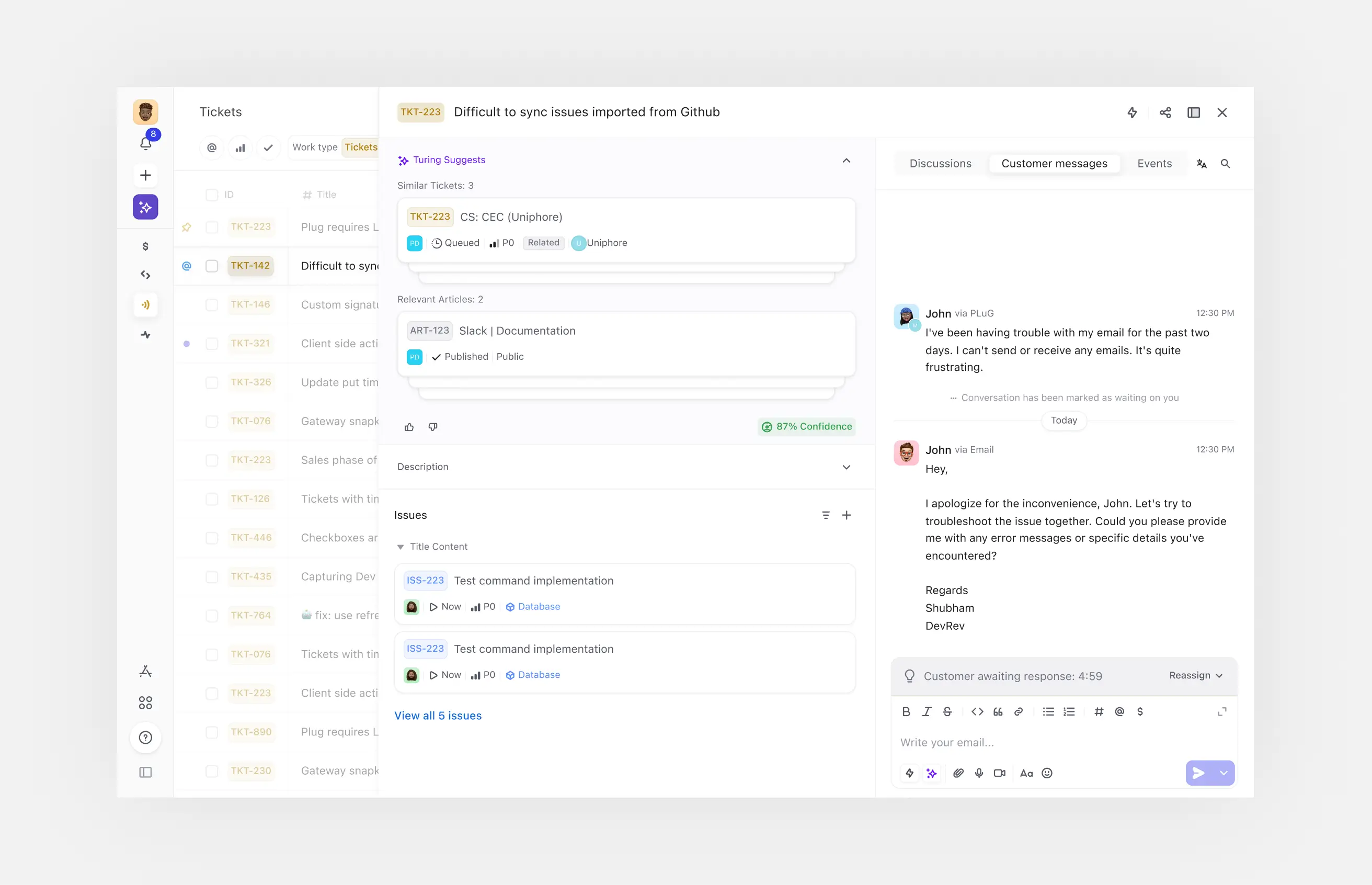1372x885 pixels.
Task: Switch to the Customer messages tab
Action: pos(1055,163)
